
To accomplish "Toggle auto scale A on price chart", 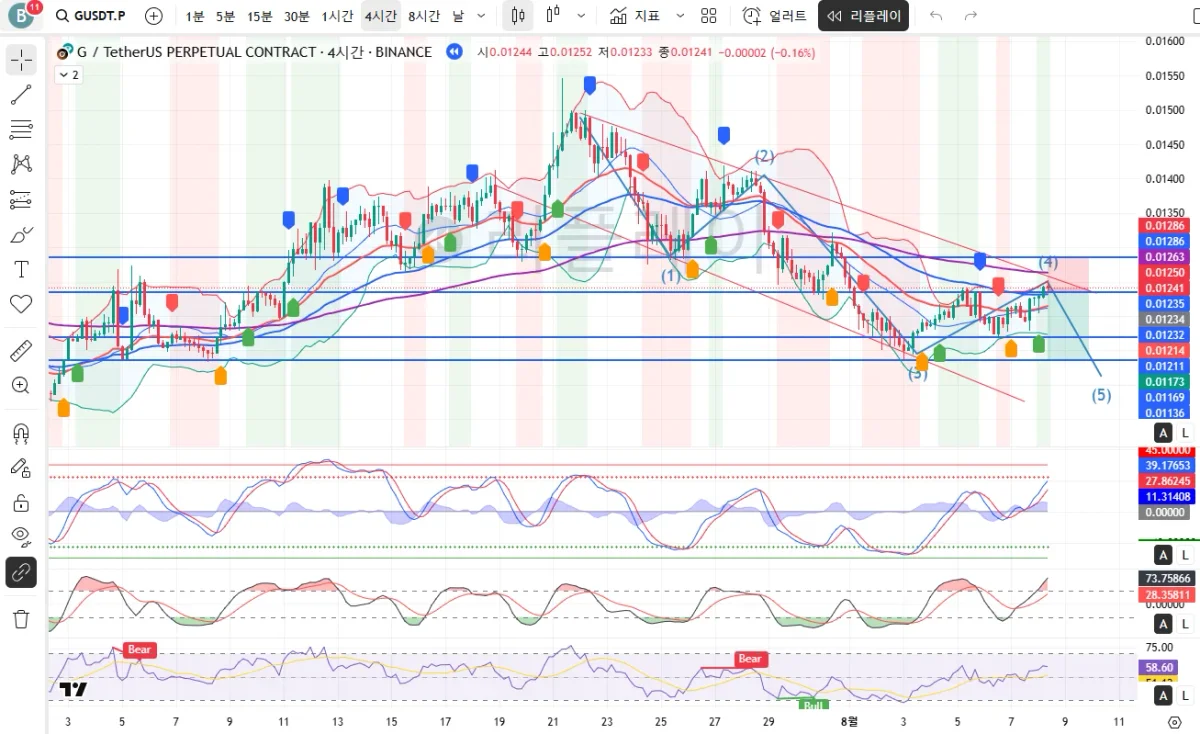I will click(x=1163, y=433).
